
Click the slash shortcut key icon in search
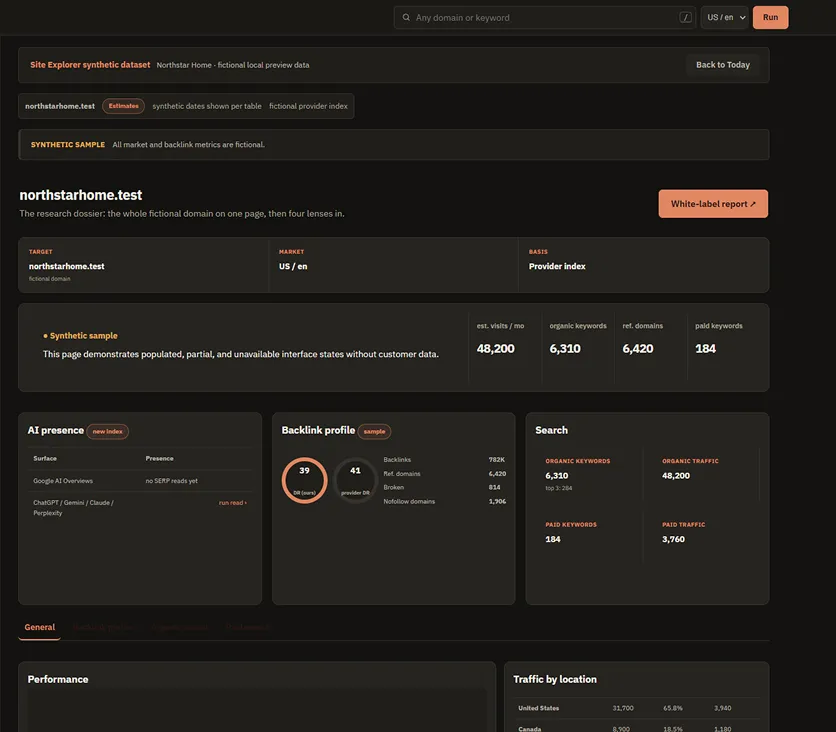[x=686, y=18]
